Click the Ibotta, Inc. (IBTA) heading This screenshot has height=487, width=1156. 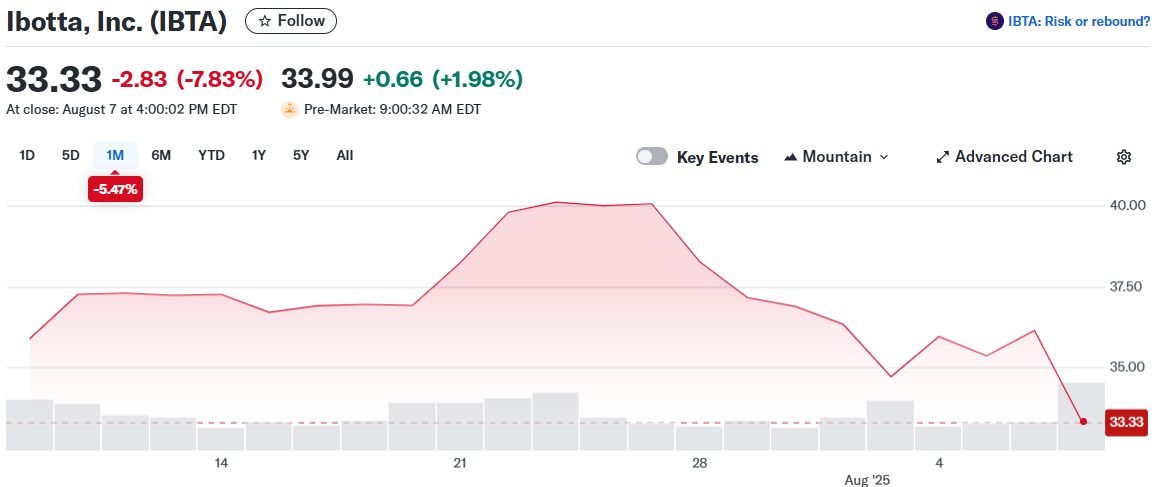coord(116,21)
